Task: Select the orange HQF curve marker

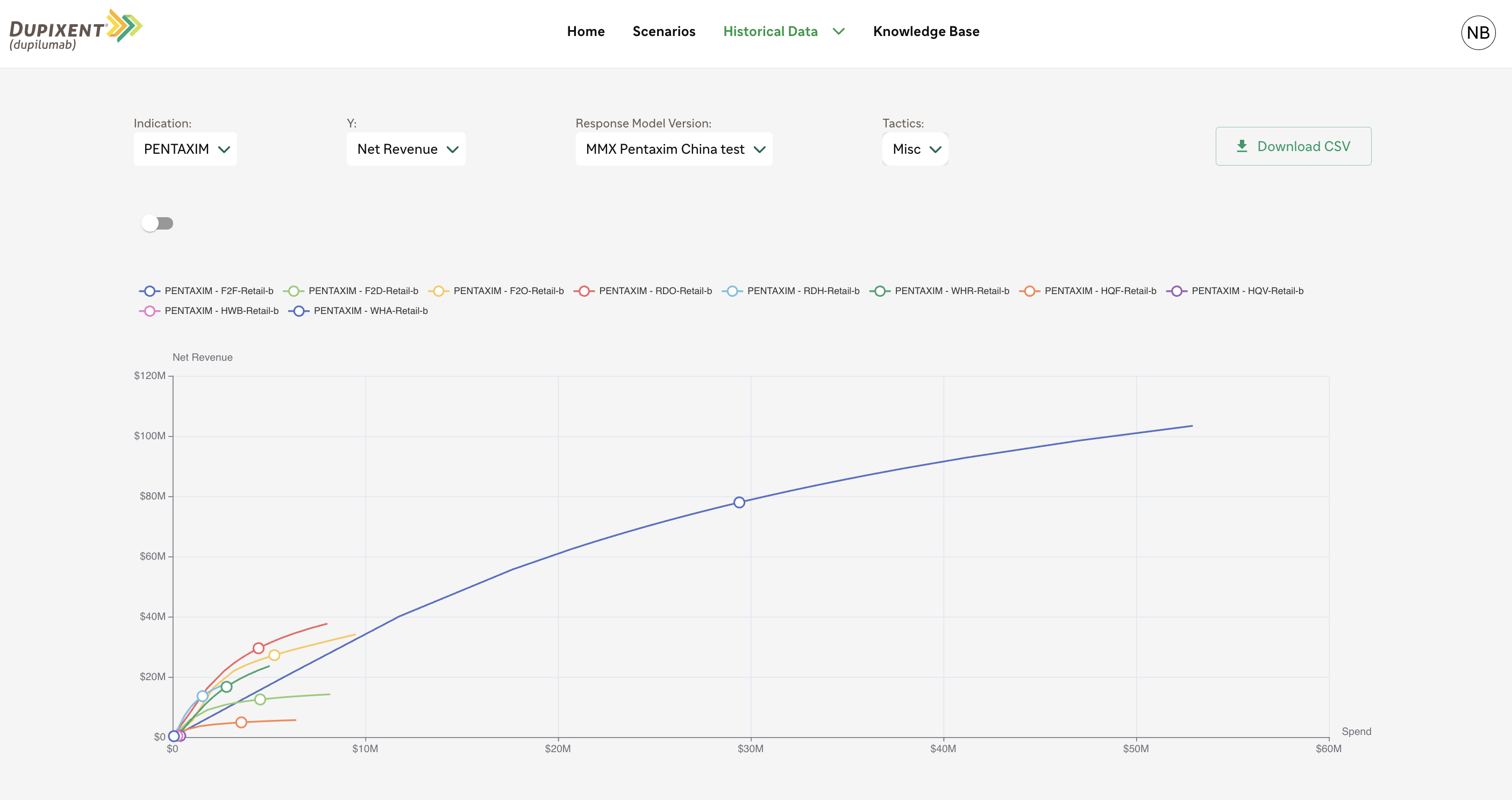Action: 241,723
